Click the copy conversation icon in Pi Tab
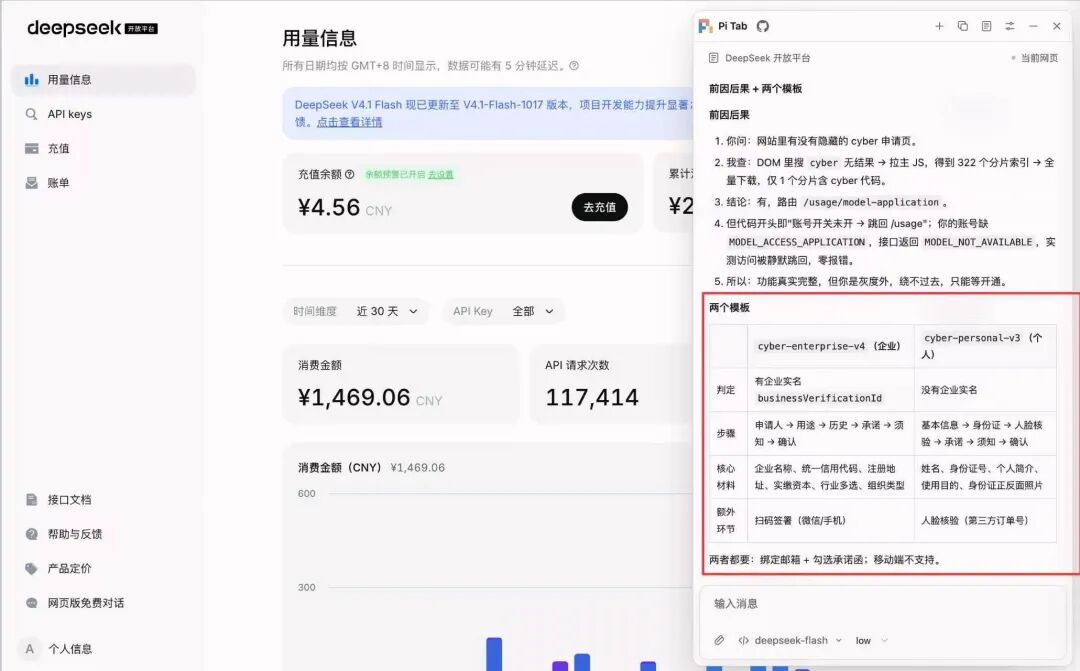 pyautogui.click(x=962, y=26)
